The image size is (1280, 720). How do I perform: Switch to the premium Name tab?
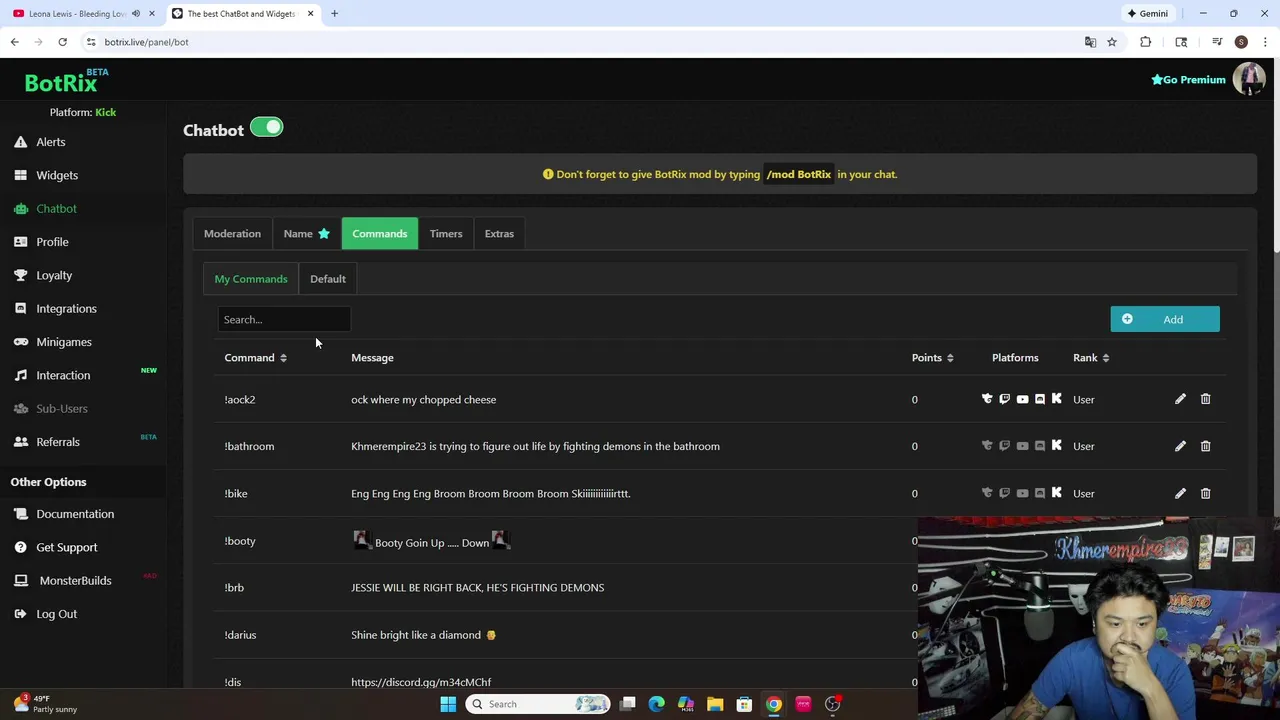(306, 233)
